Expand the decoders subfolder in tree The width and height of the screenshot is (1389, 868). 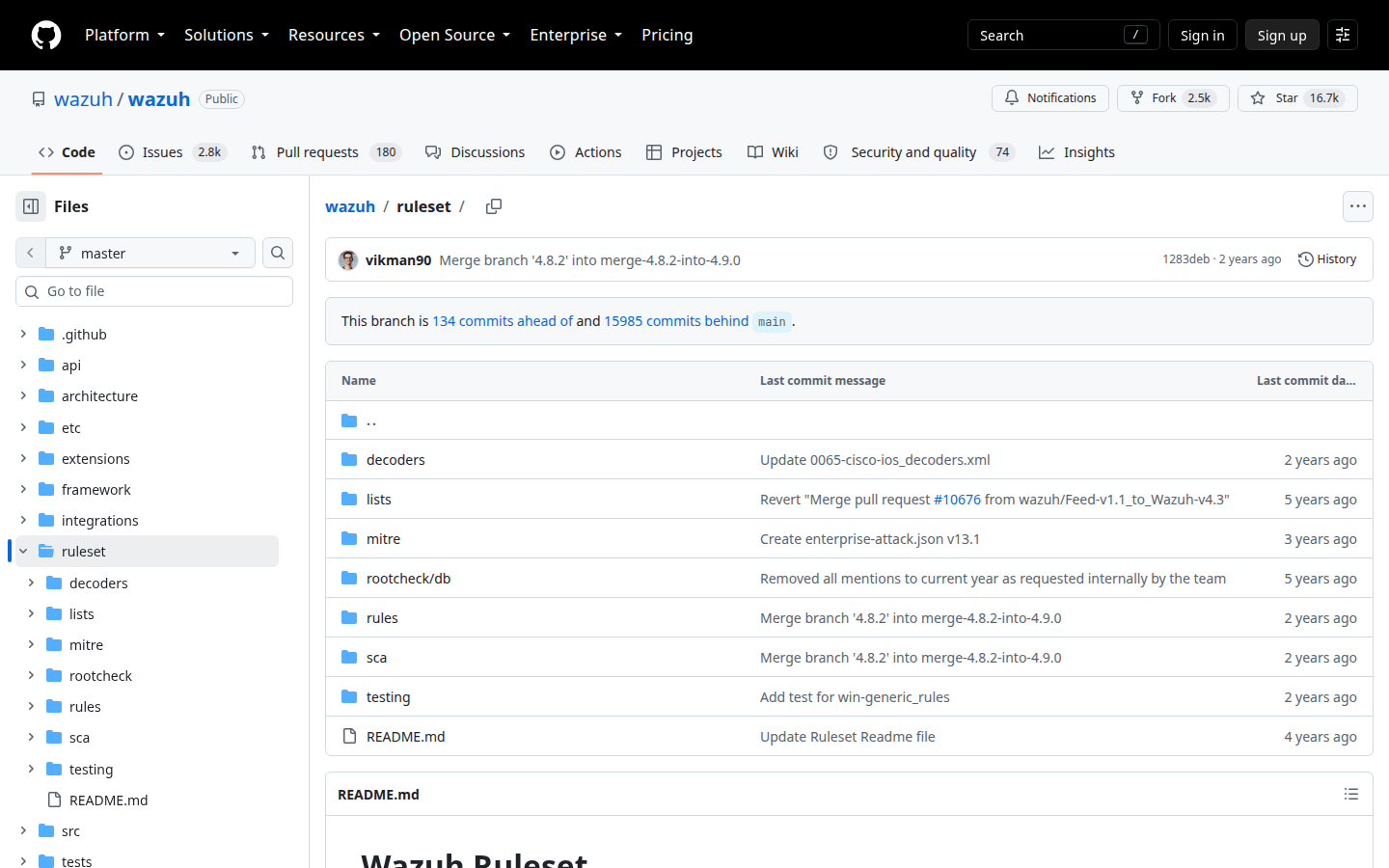coord(31,583)
